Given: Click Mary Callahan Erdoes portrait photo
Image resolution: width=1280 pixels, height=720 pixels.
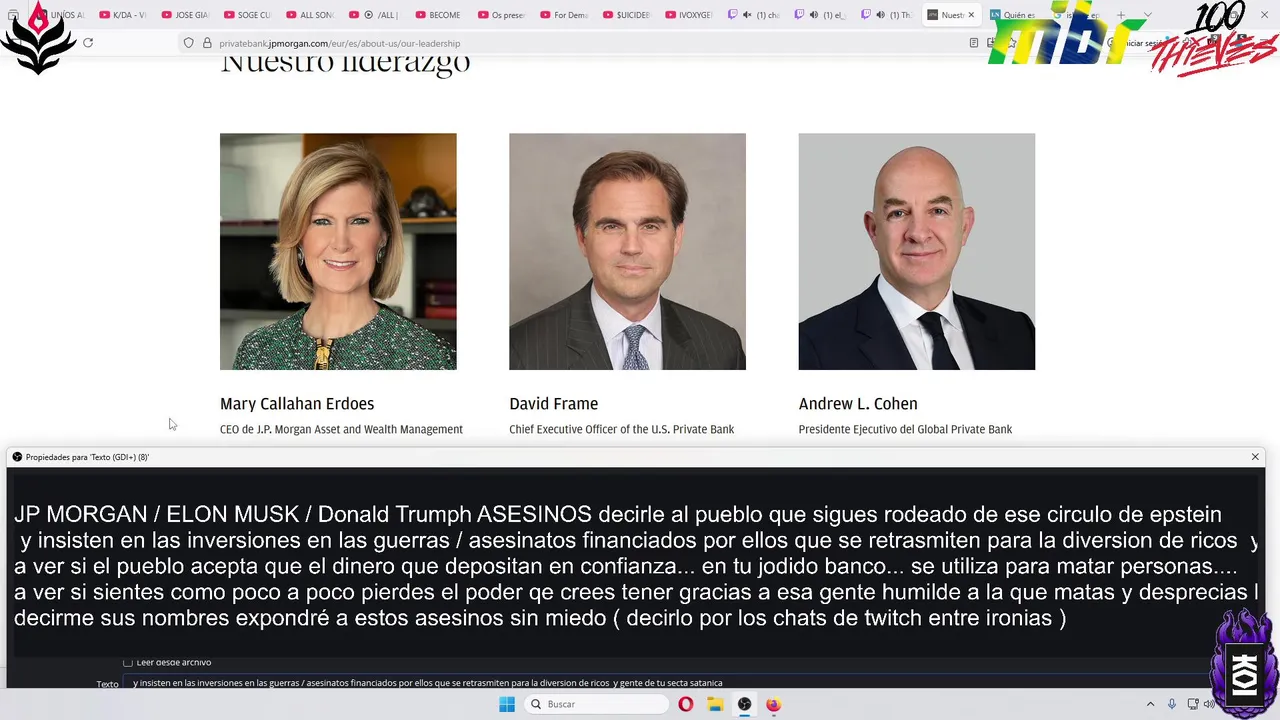Looking at the screenshot, I should tap(338, 252).
